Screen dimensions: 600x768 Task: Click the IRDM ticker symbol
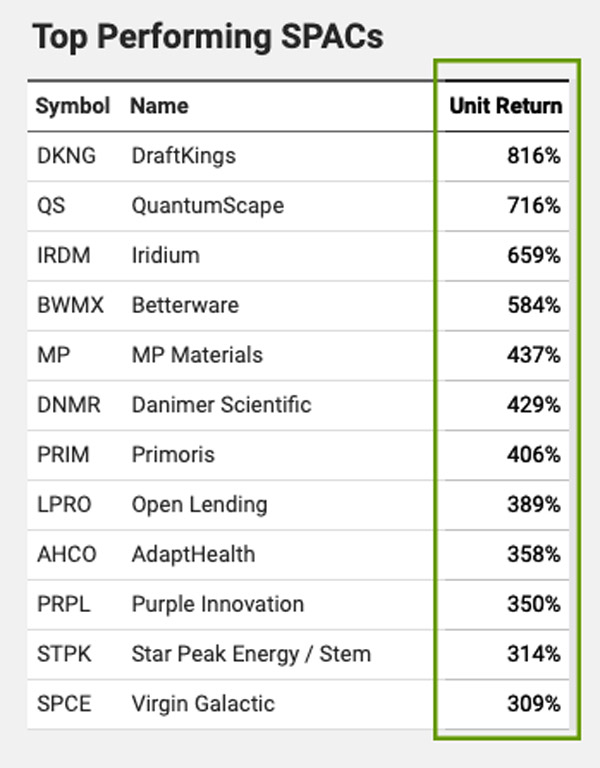click(63, 255)
